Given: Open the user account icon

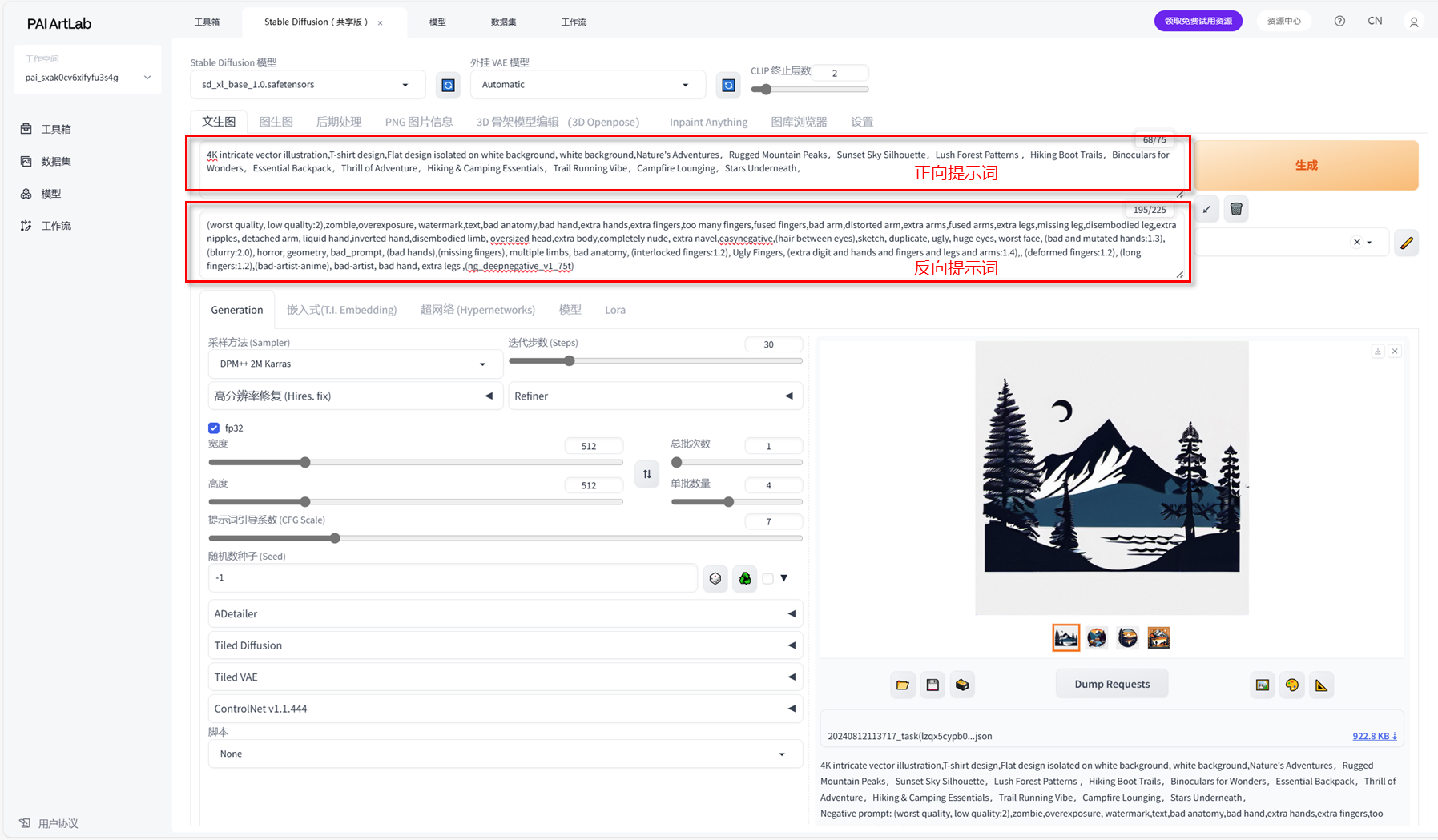Looking at the screenshot, I should [x=1414, y=22].
